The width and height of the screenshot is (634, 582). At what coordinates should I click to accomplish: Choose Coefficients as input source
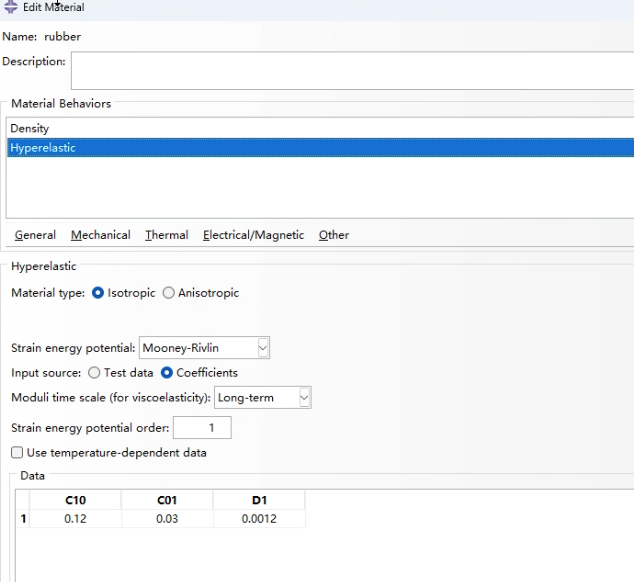(167, 372)
